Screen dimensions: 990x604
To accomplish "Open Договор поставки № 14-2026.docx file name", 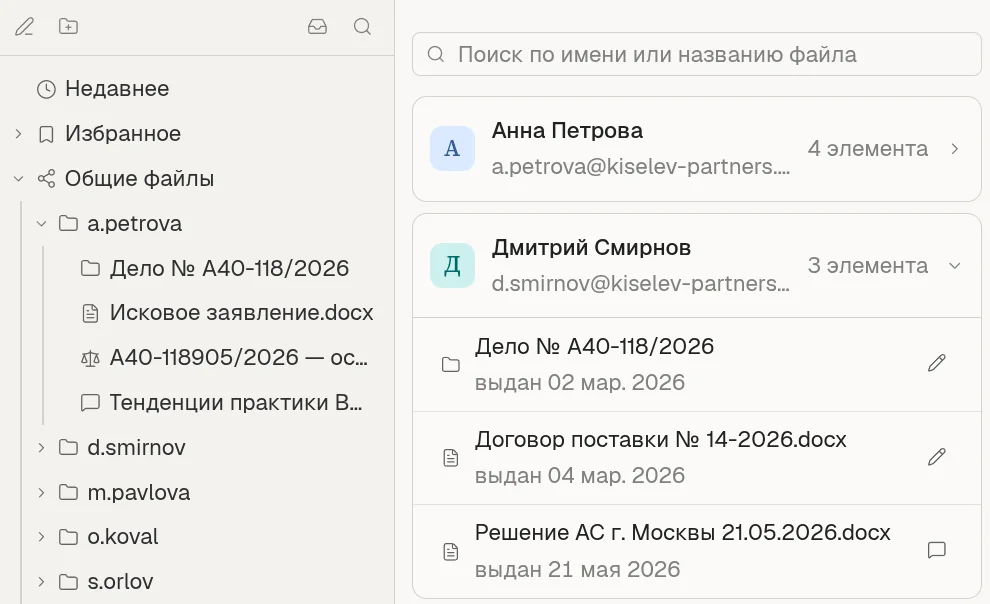I will [660, 439].
